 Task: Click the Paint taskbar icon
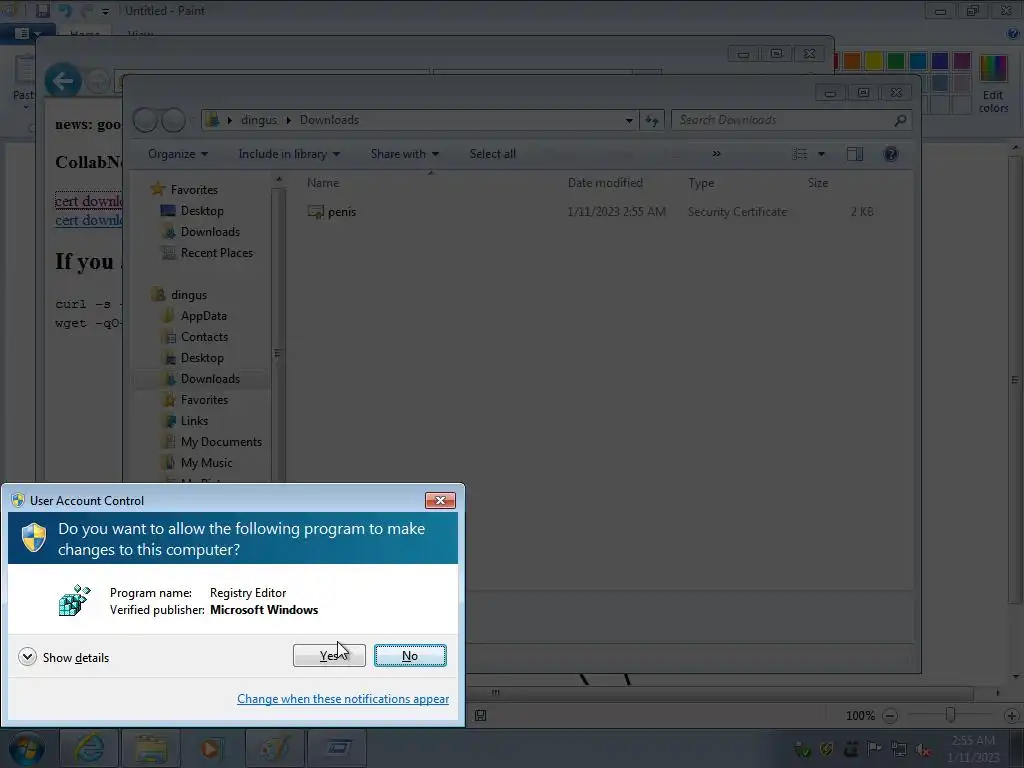click(x=274, y=748)
